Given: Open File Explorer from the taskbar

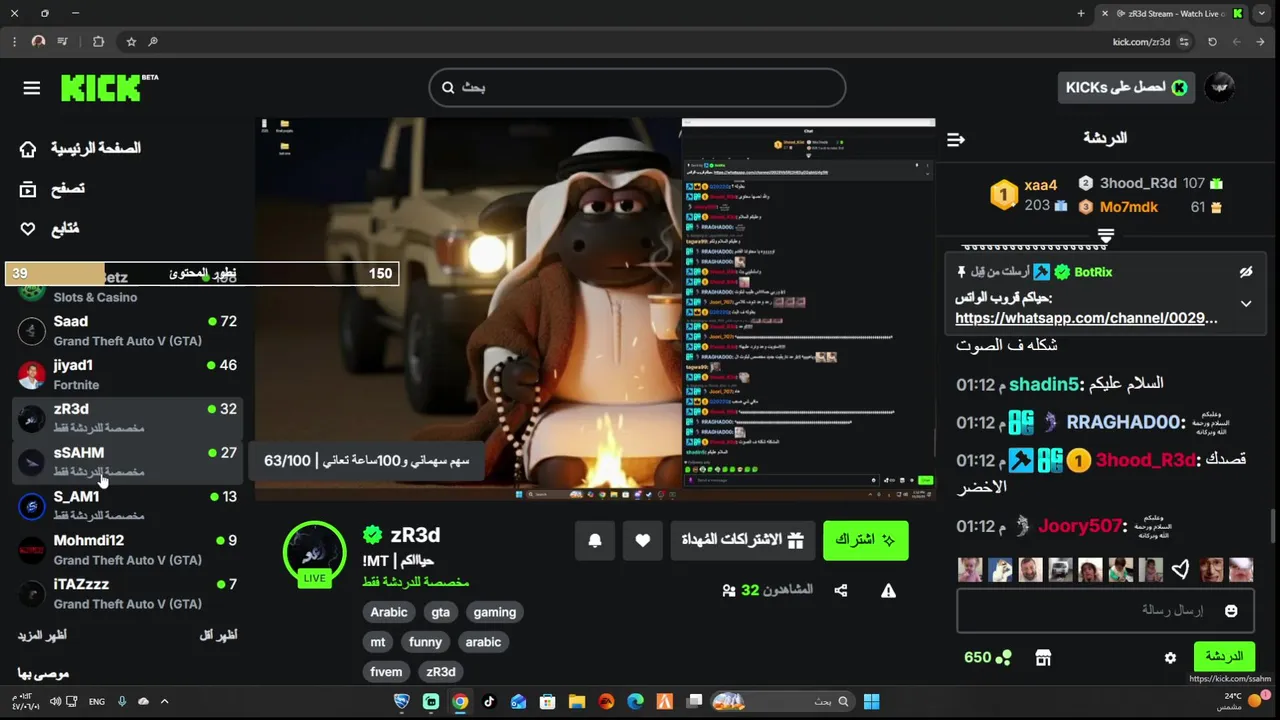Looking at the screenshot, I should (x=577, y=701).
